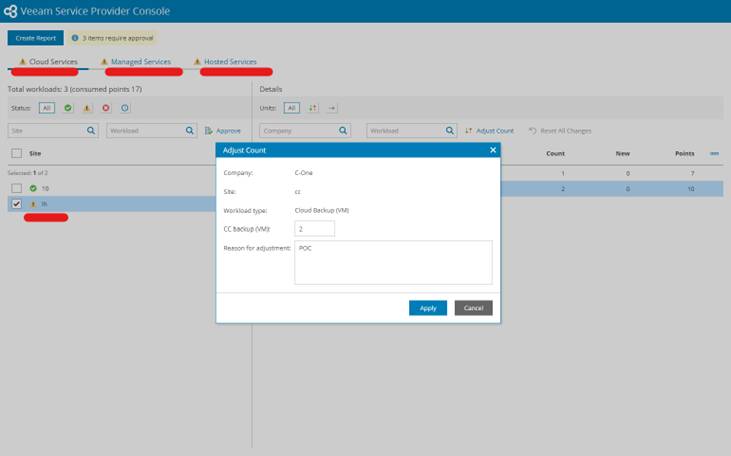Filter status by red error icon
The width and height of the screenshot is (731, 456).
point(106,108)
